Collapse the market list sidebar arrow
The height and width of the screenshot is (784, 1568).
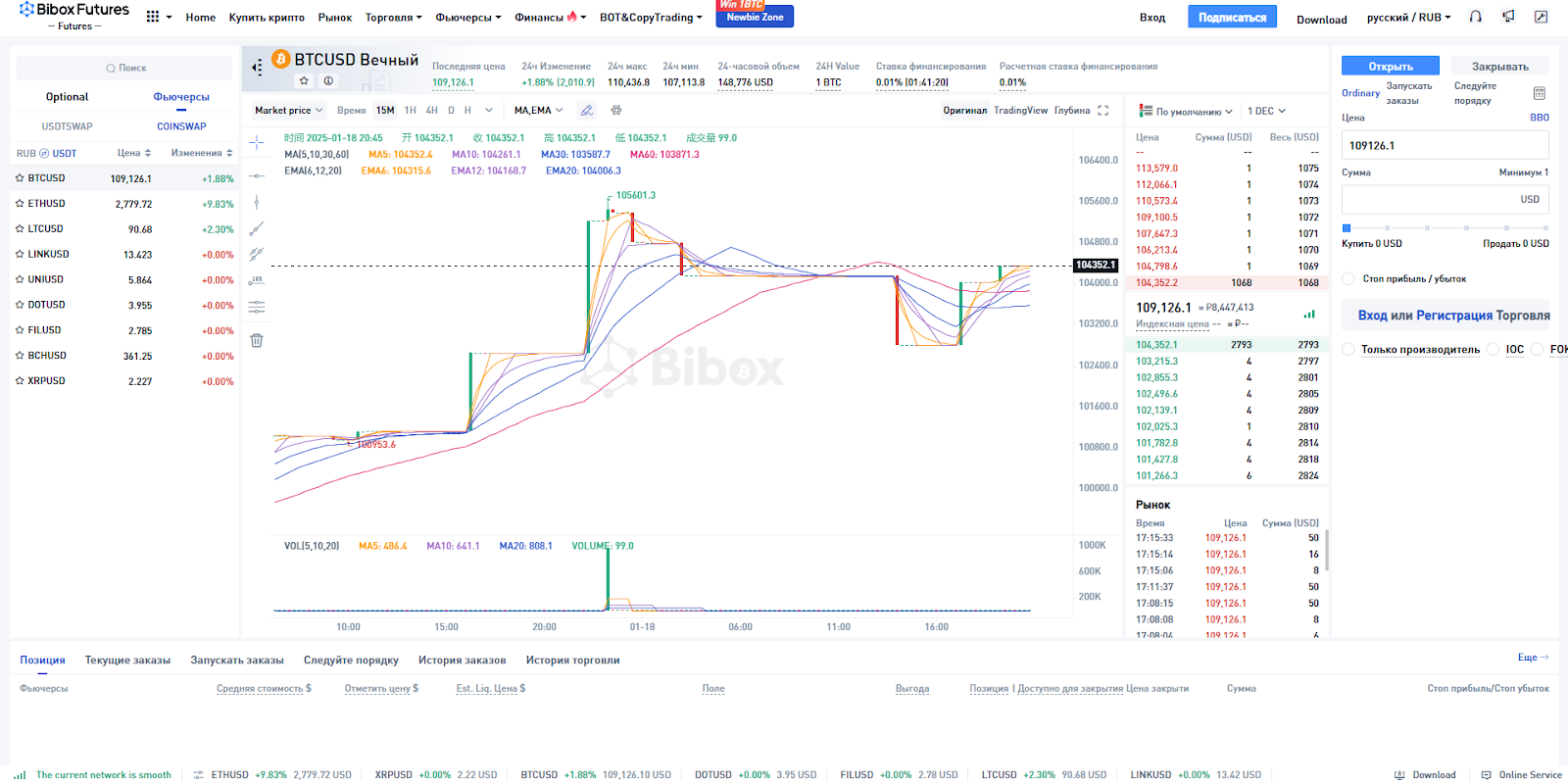[257, 68]
